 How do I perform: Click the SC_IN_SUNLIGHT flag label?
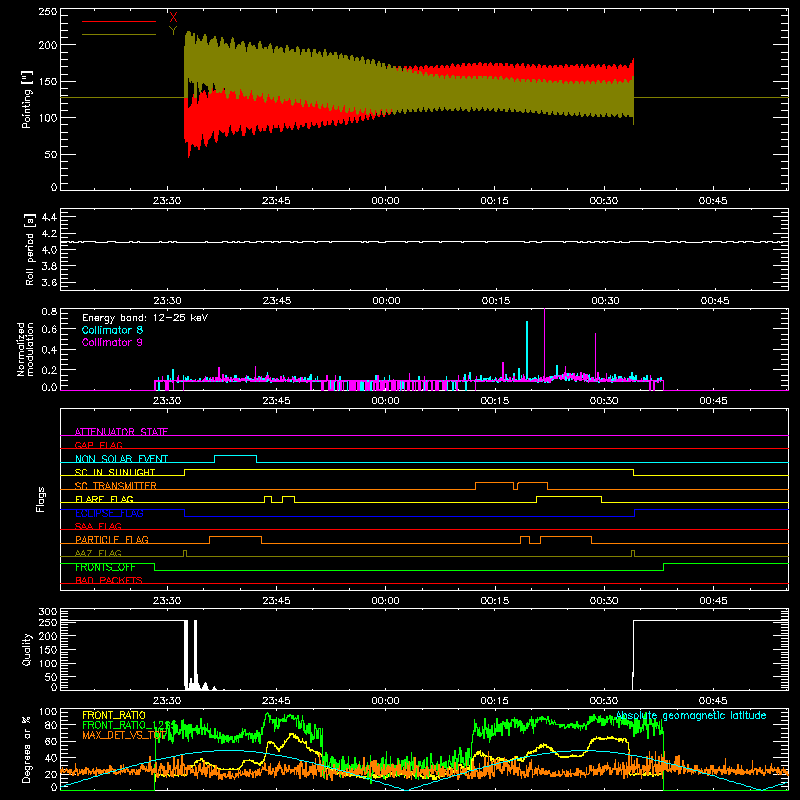pyautogui.click(x=115, y=472)
